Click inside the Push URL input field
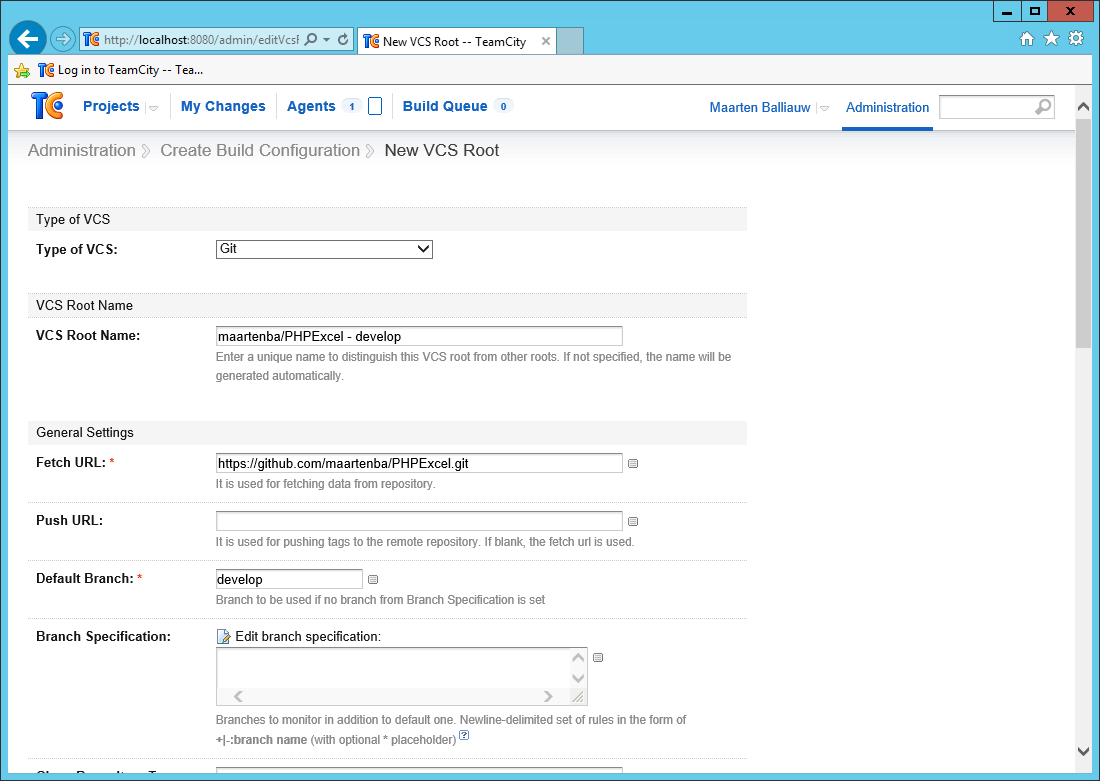Screen dimensions: 1100x781 click(418, 520)
